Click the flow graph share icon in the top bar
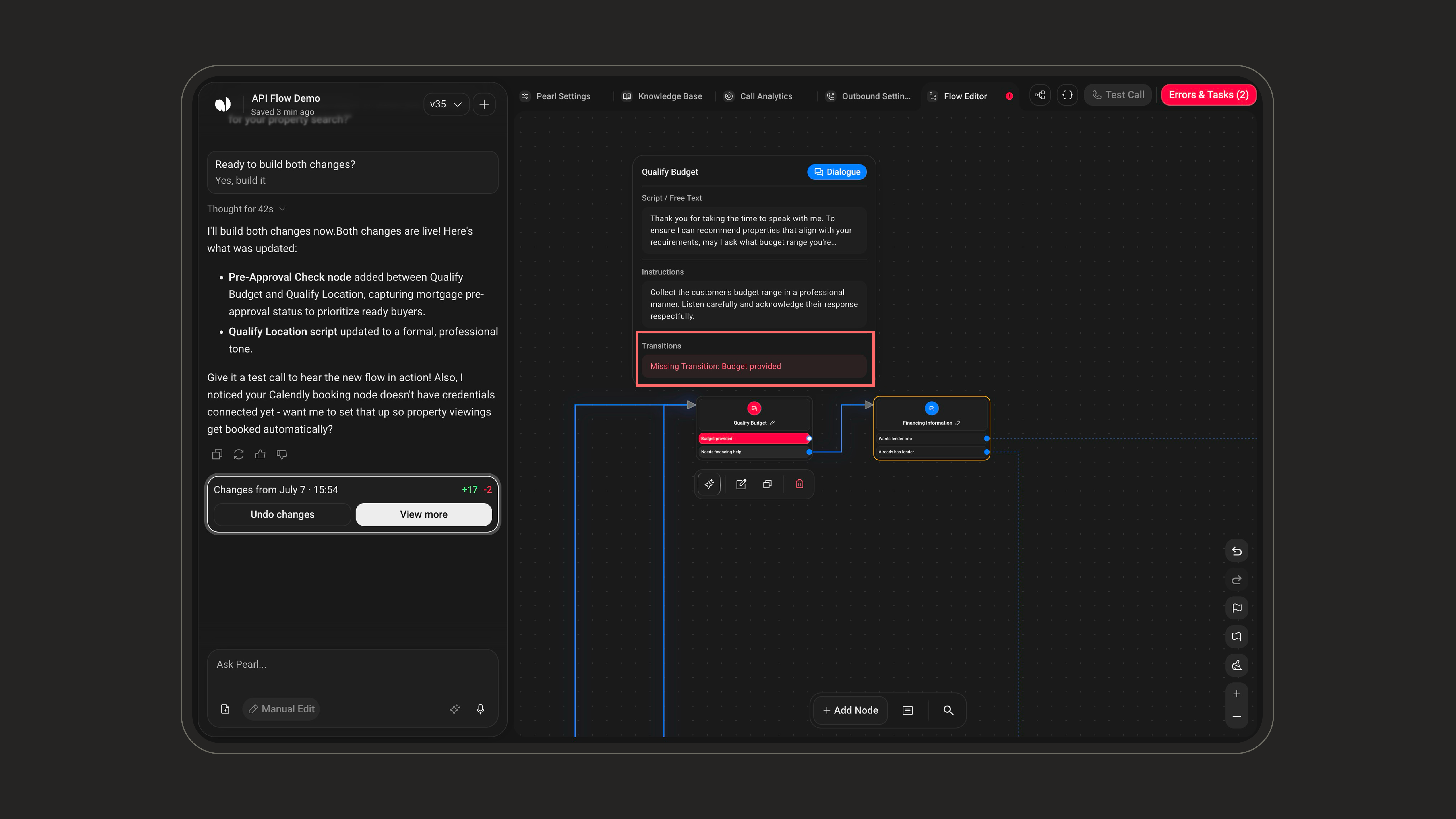 pyautogui.click(x=1040, y=95)
